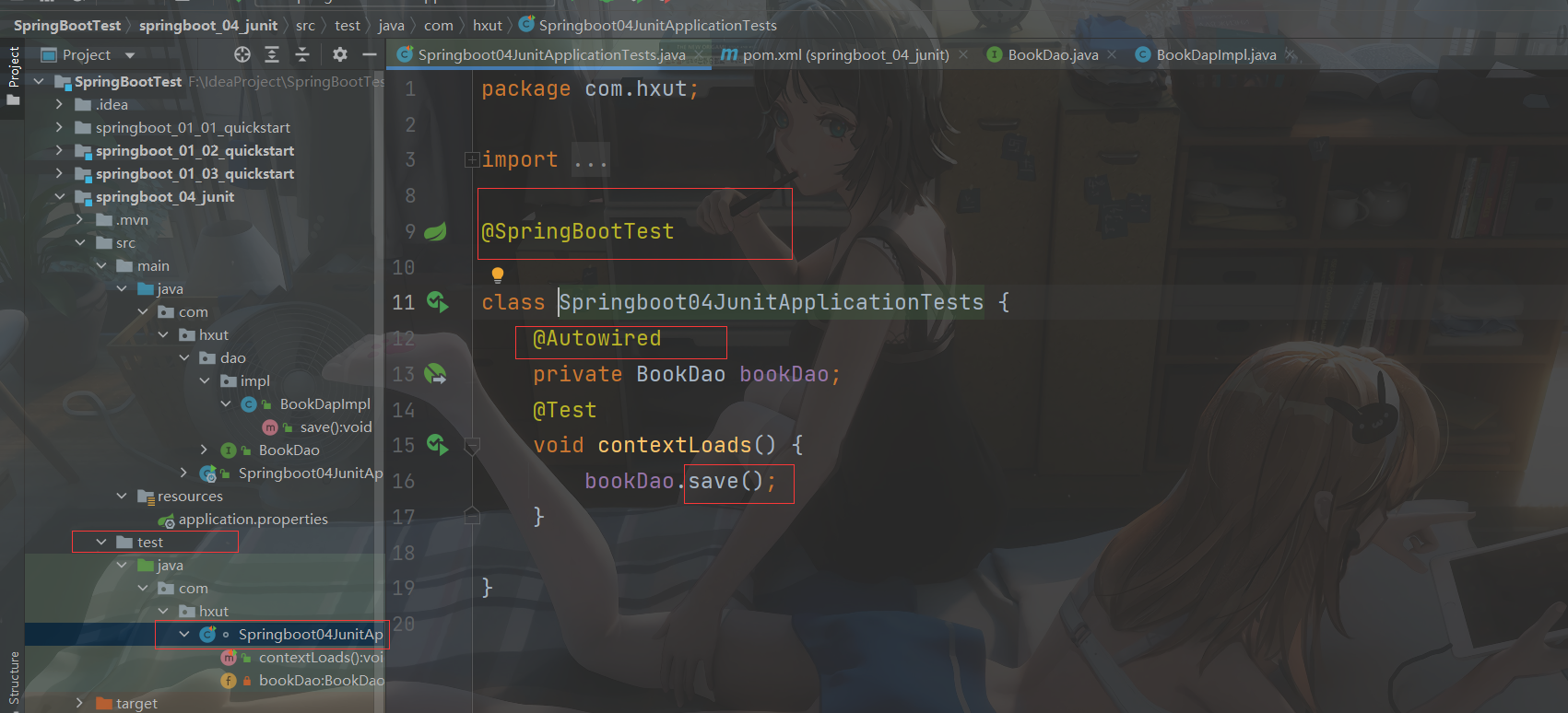The image size is (1568, 713).
Task: Click the yellow light bulb intention icon
Action: pos(498,275)
